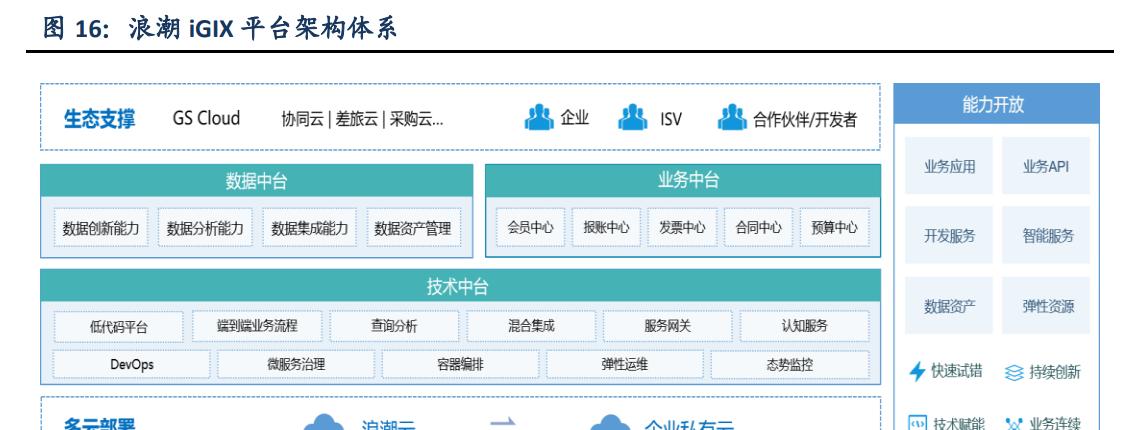
Task: Select the 弹性运维 box
Action: [625, 365]
